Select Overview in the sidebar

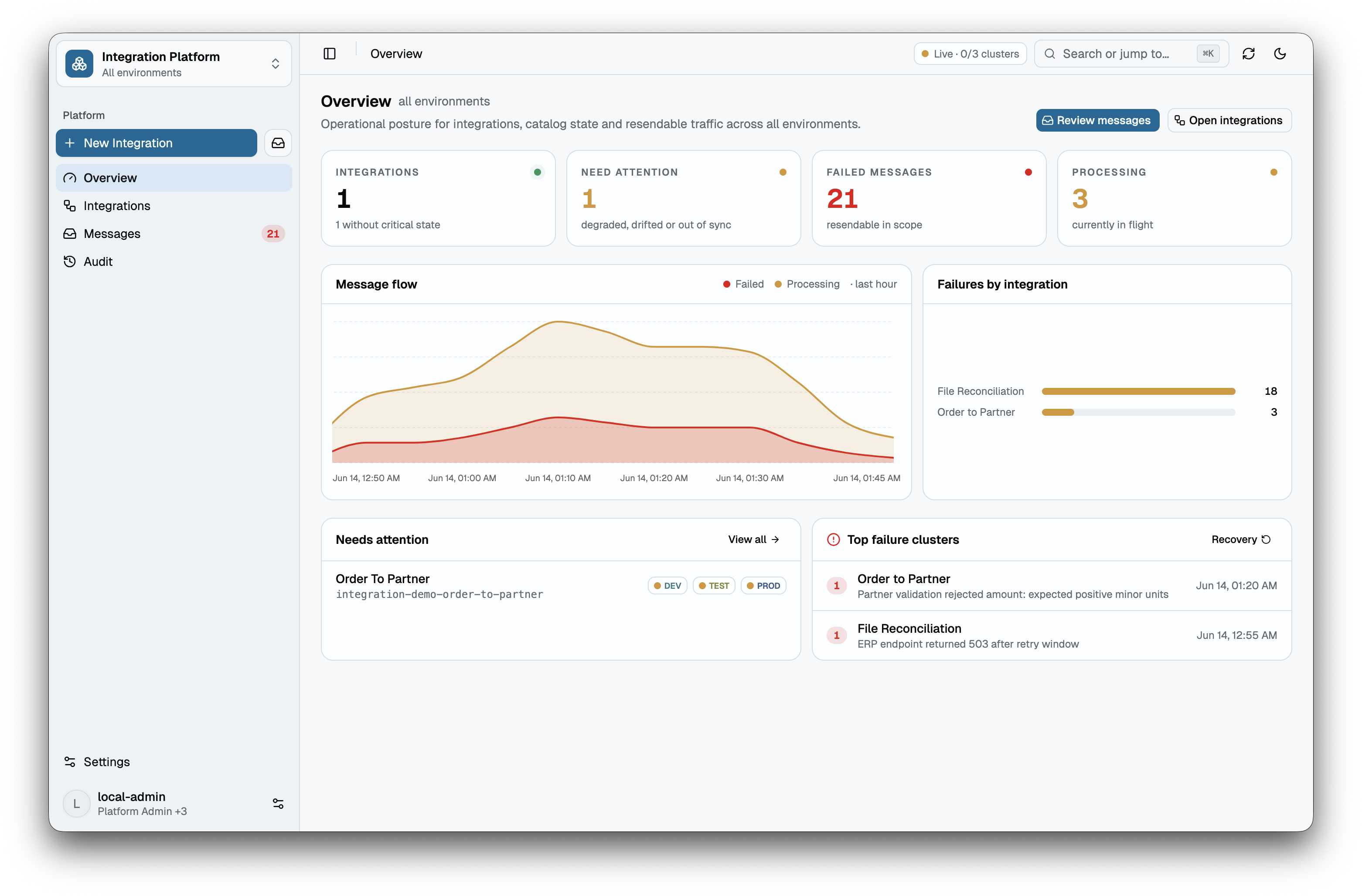pyautogui.click(x=174, y=178)
